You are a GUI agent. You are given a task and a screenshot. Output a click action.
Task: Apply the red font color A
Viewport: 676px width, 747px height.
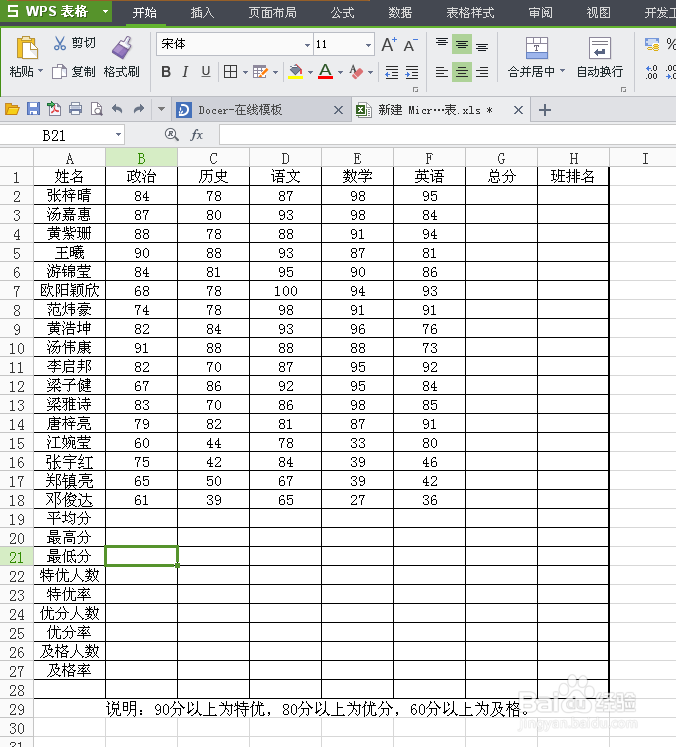[x=325, y=72]
